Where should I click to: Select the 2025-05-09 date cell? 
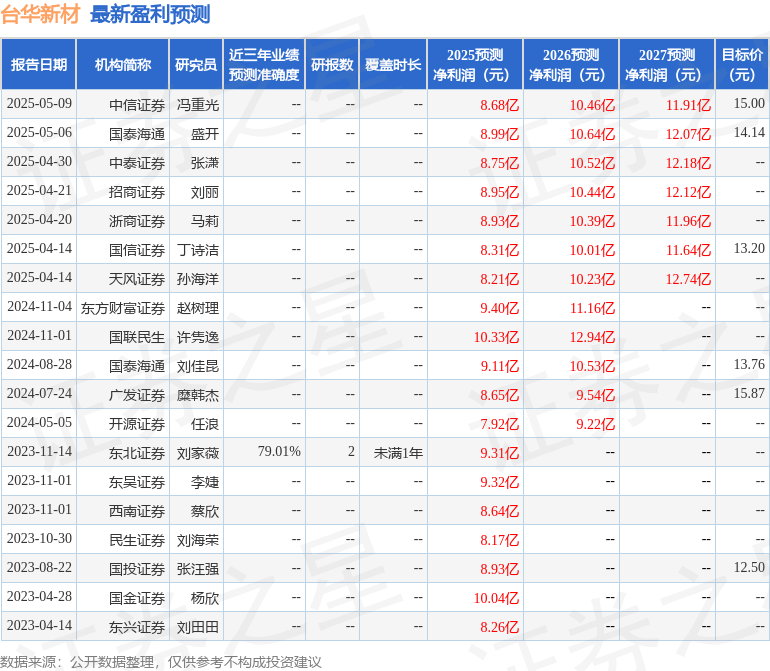click(x=39, y=104)
